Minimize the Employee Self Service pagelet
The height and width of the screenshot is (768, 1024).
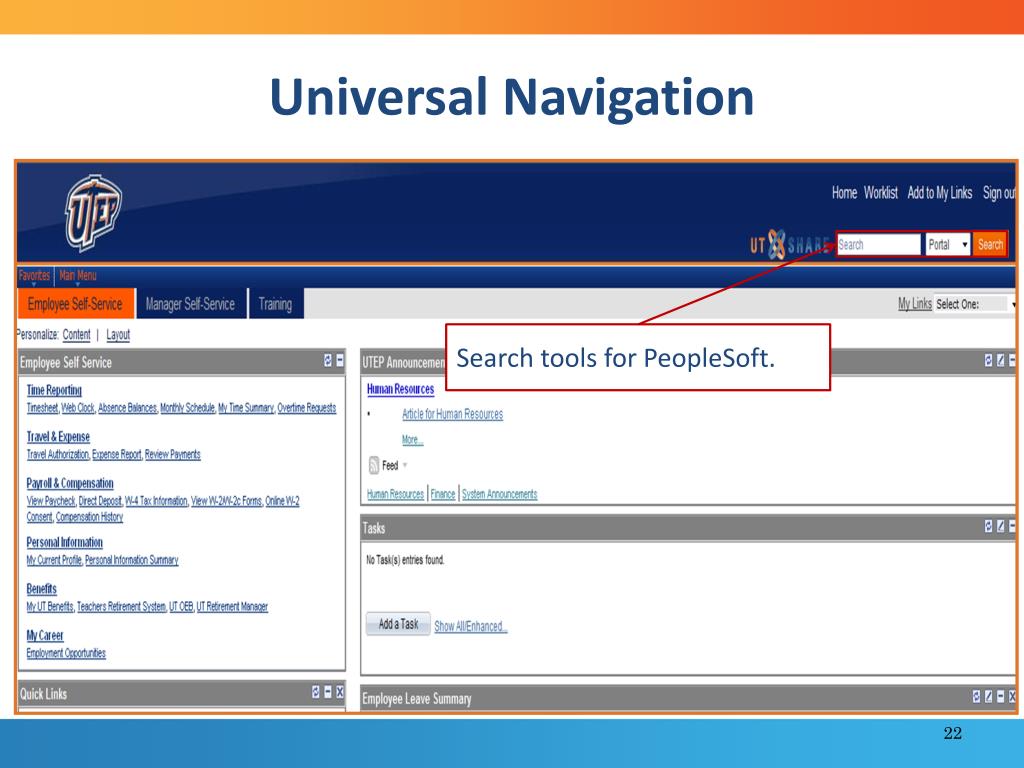[340, 360]
